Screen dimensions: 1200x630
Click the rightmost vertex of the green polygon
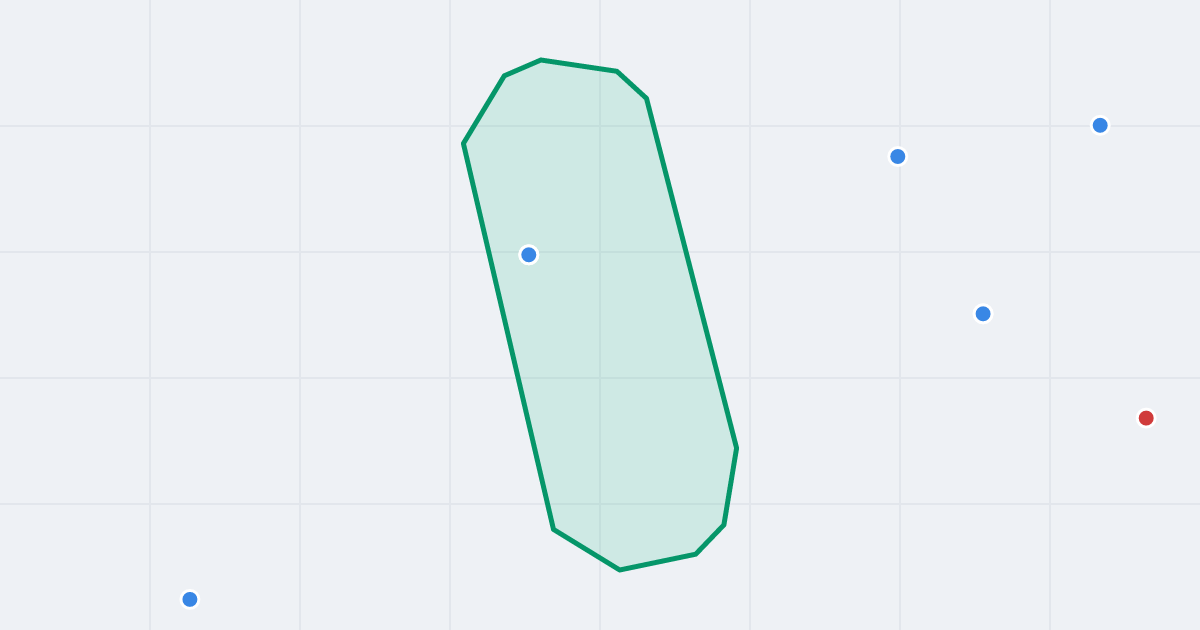[737, 448]
